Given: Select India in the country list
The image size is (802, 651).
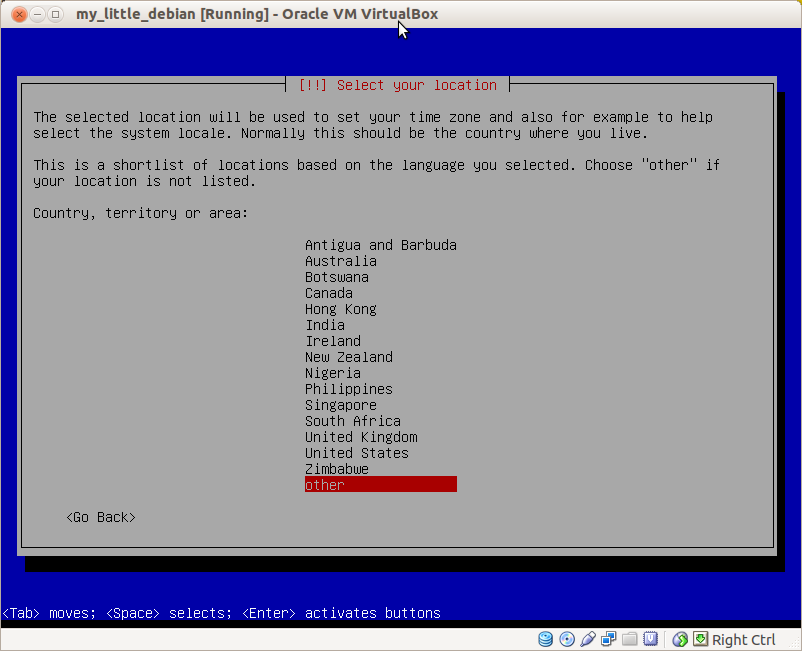Looking at the screenshot, I should [381, 325].
